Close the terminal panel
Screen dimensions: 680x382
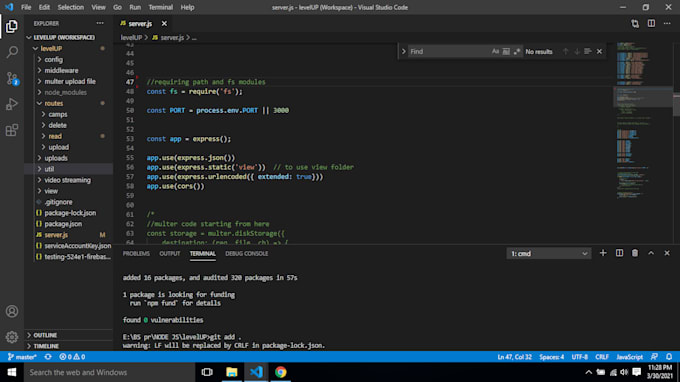point(667,253)
